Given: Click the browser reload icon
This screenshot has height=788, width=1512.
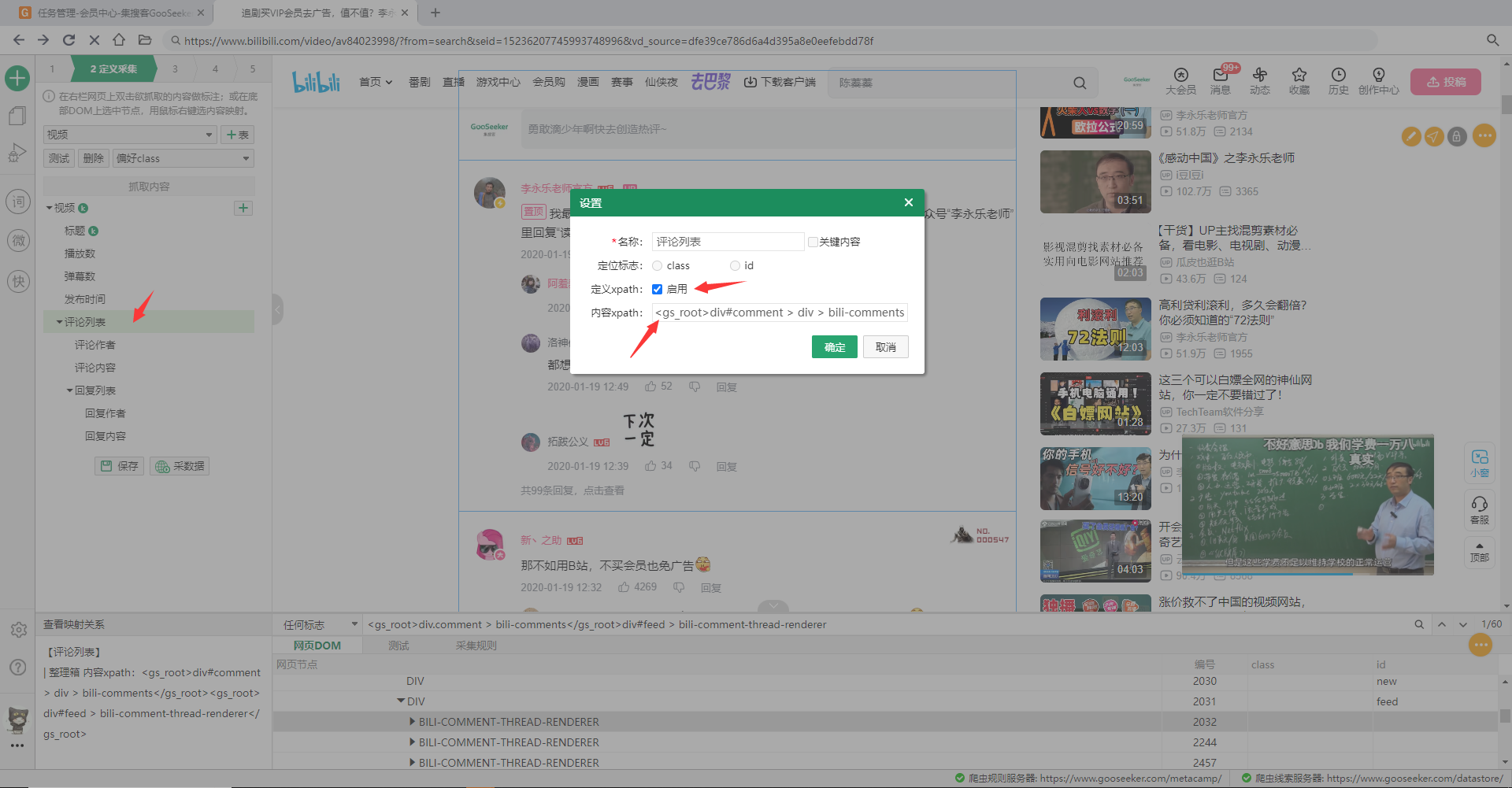Looking at the screenshot, I should click(69, 39).
